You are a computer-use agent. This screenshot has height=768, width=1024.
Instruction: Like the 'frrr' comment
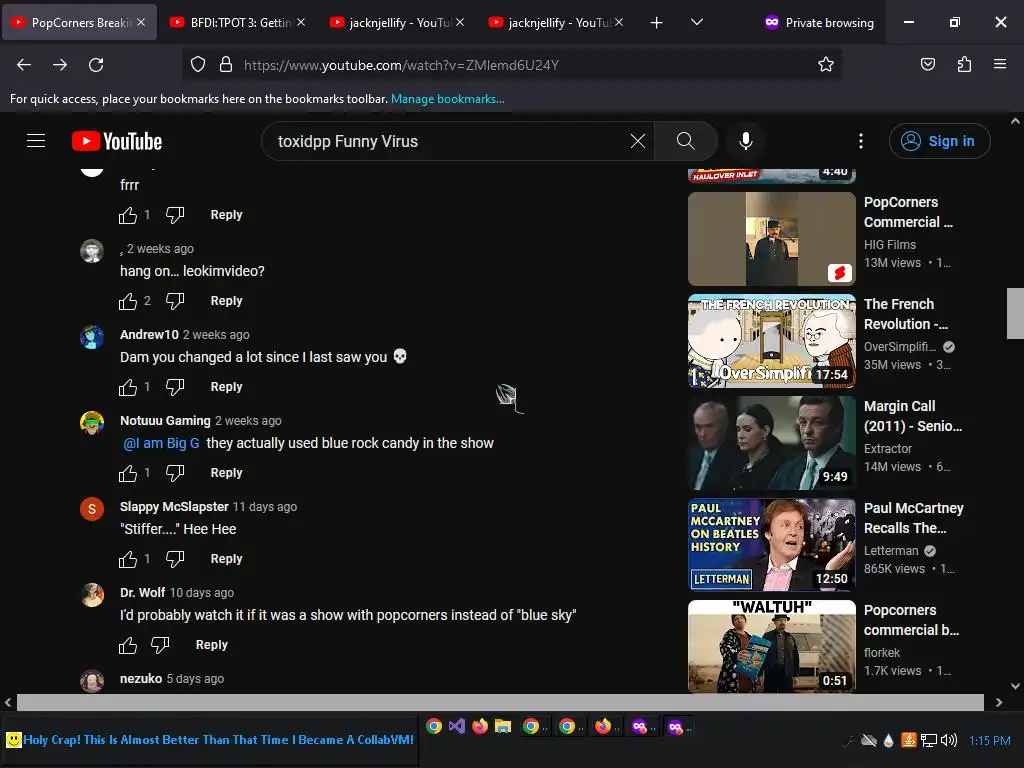click(128, 215)
